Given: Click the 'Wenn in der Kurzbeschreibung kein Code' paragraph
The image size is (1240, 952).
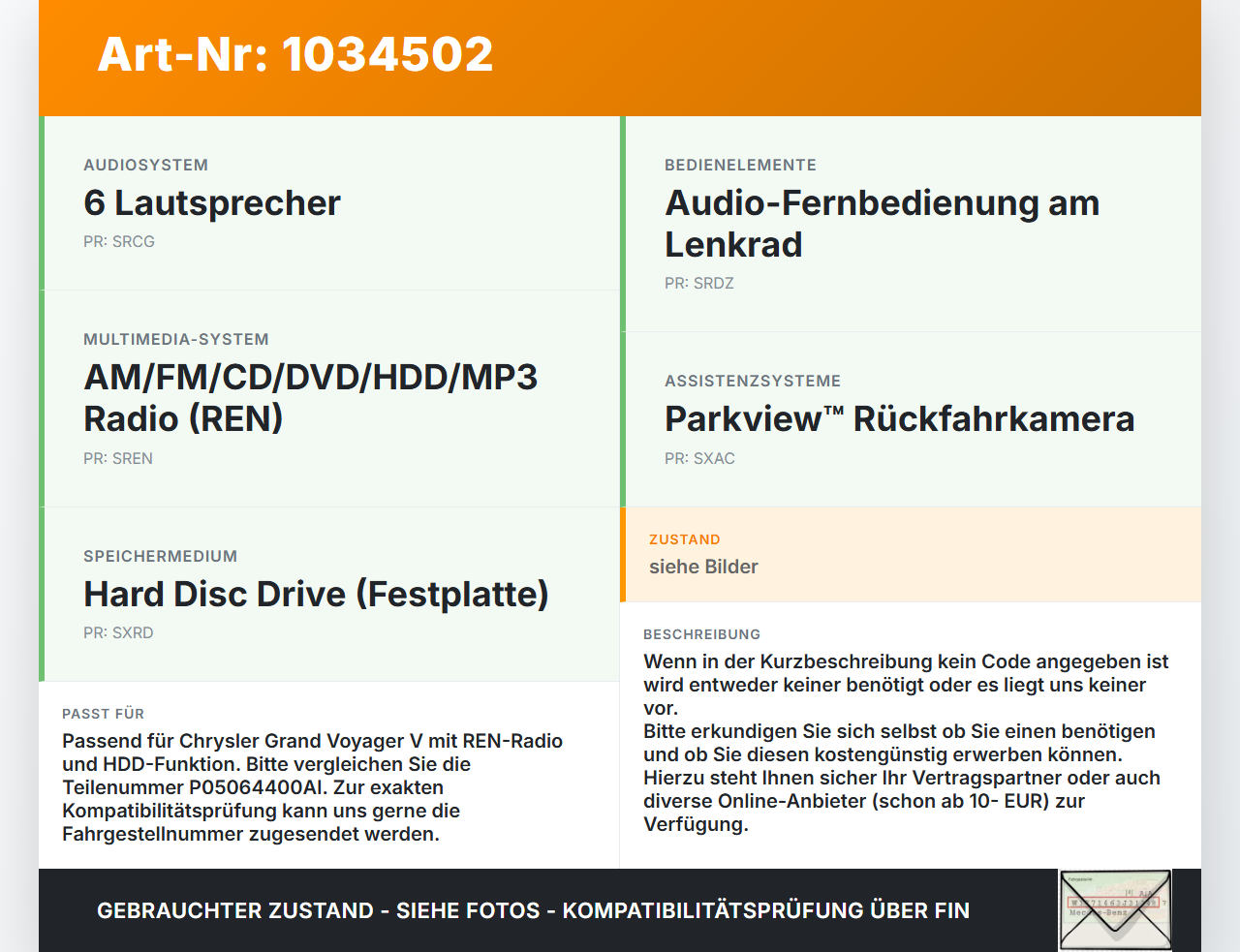Looking at the screenshot, I should click(x=906, y=743).
